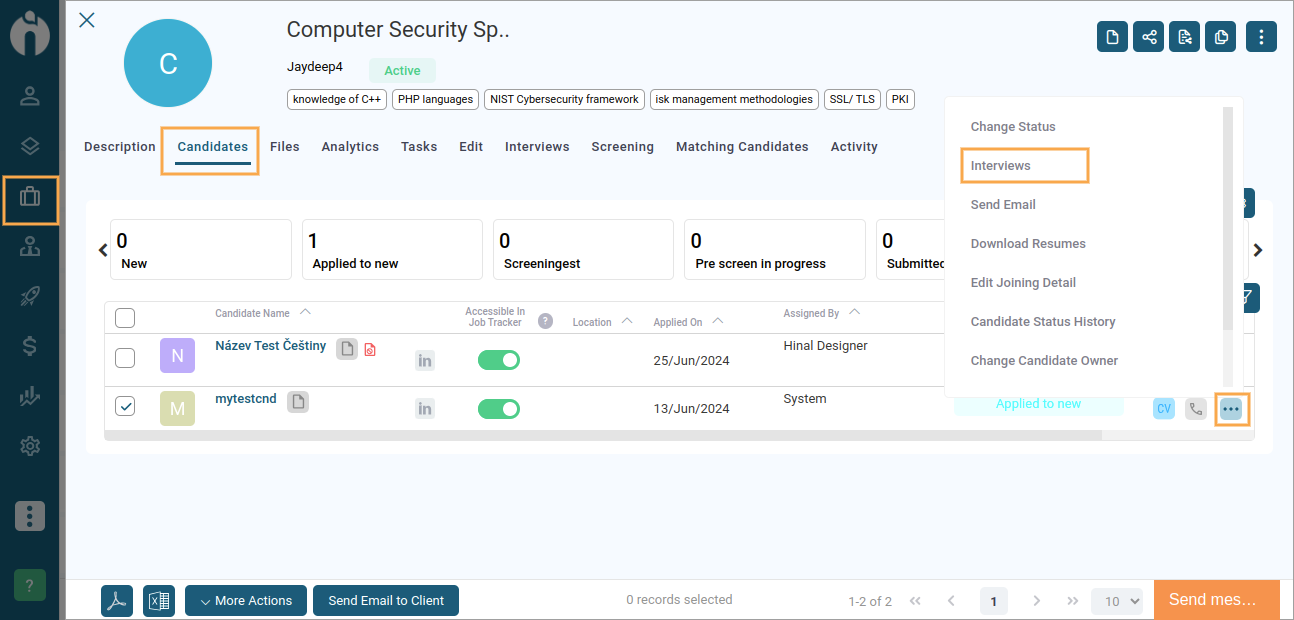
Task: Select Change Candidate Owner menu entry
Action: 1044,361
